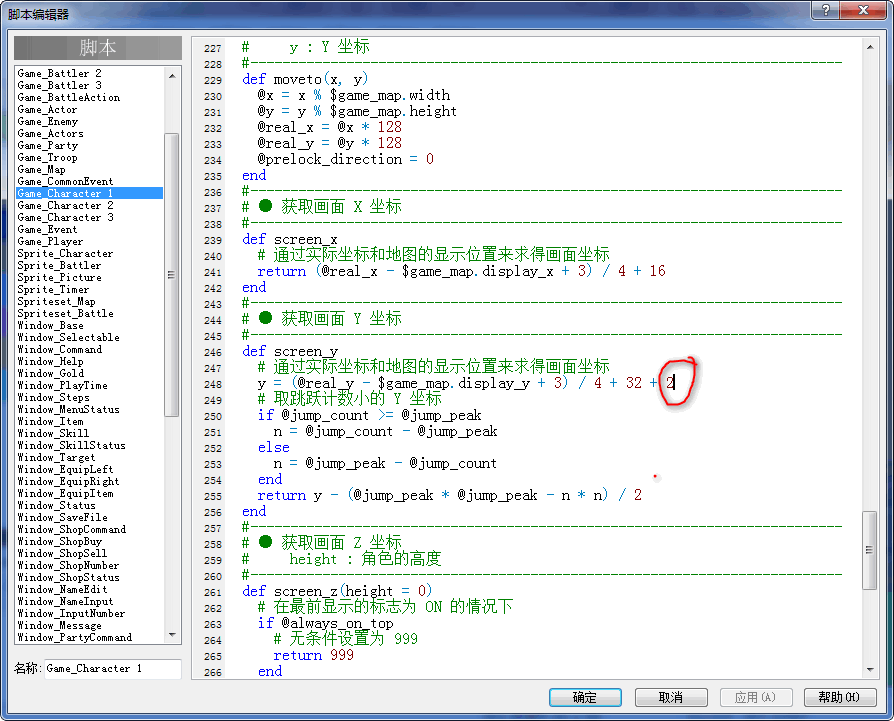Select Game_Enemy script
Viewport: 894px width, 721px height.
(x=47, y=121)
